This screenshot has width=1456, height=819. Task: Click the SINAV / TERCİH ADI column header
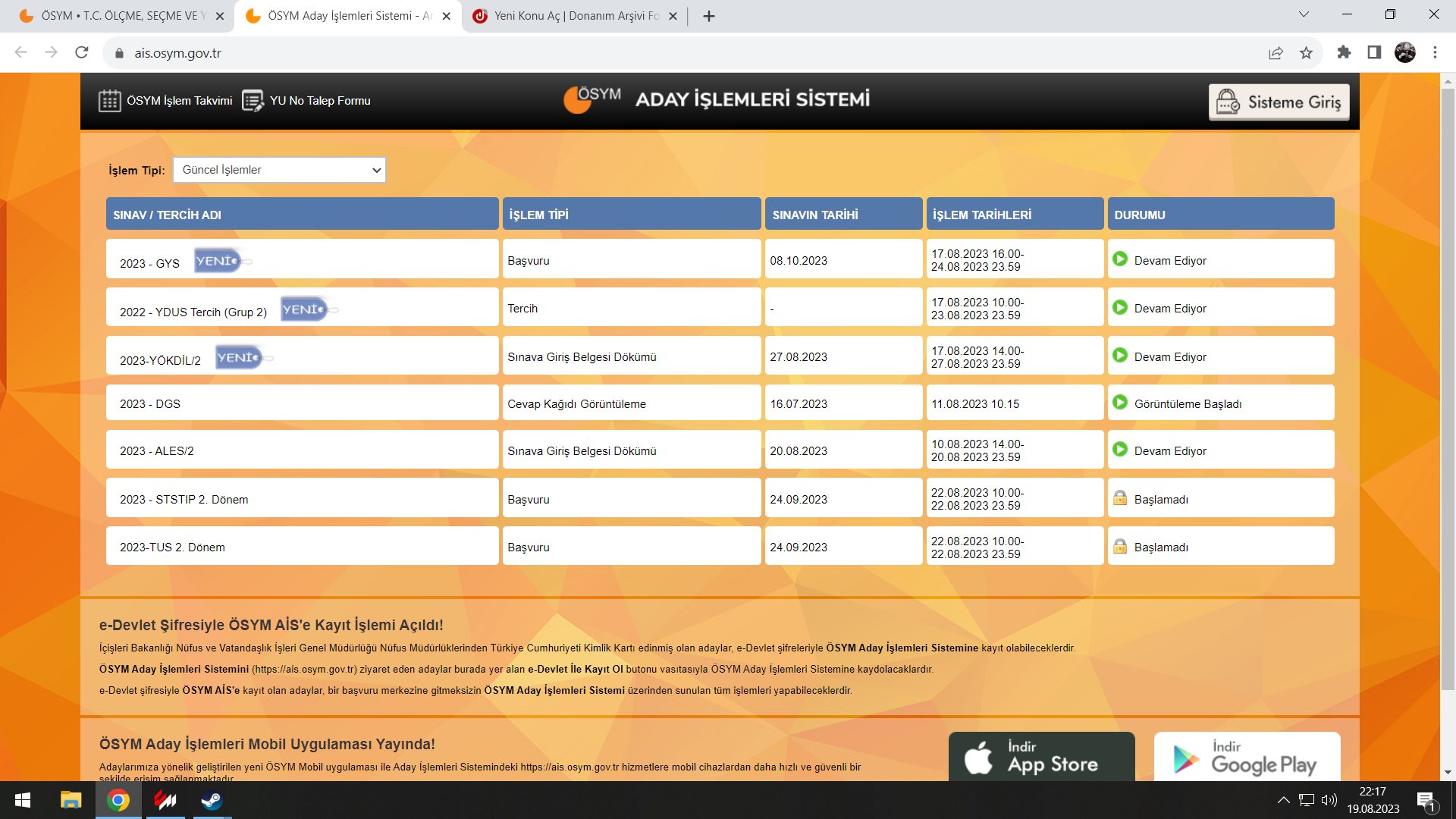point(302,215)
